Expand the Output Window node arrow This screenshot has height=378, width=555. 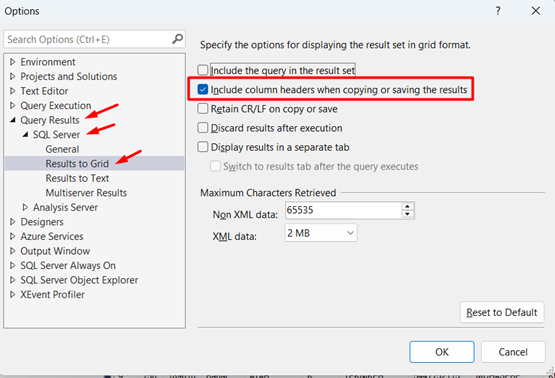pyautogui.click(x=13, y=251)
